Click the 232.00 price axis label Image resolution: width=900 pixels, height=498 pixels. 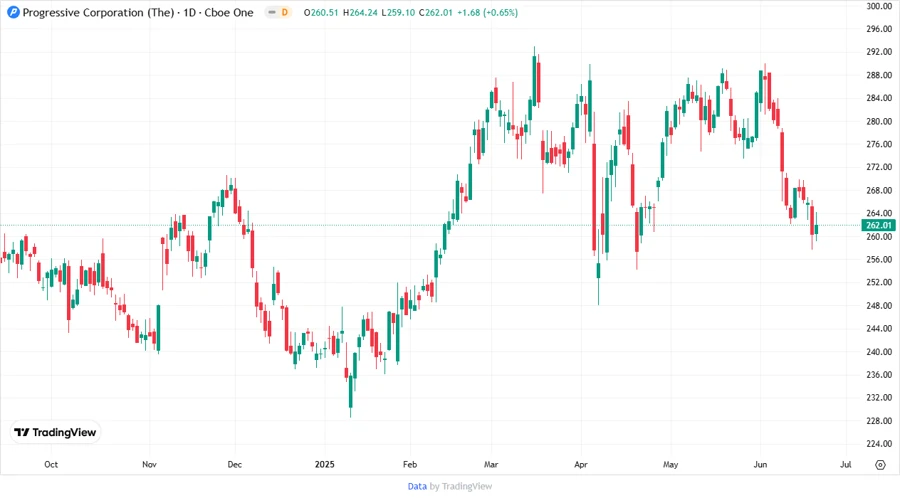click(879, 397)
